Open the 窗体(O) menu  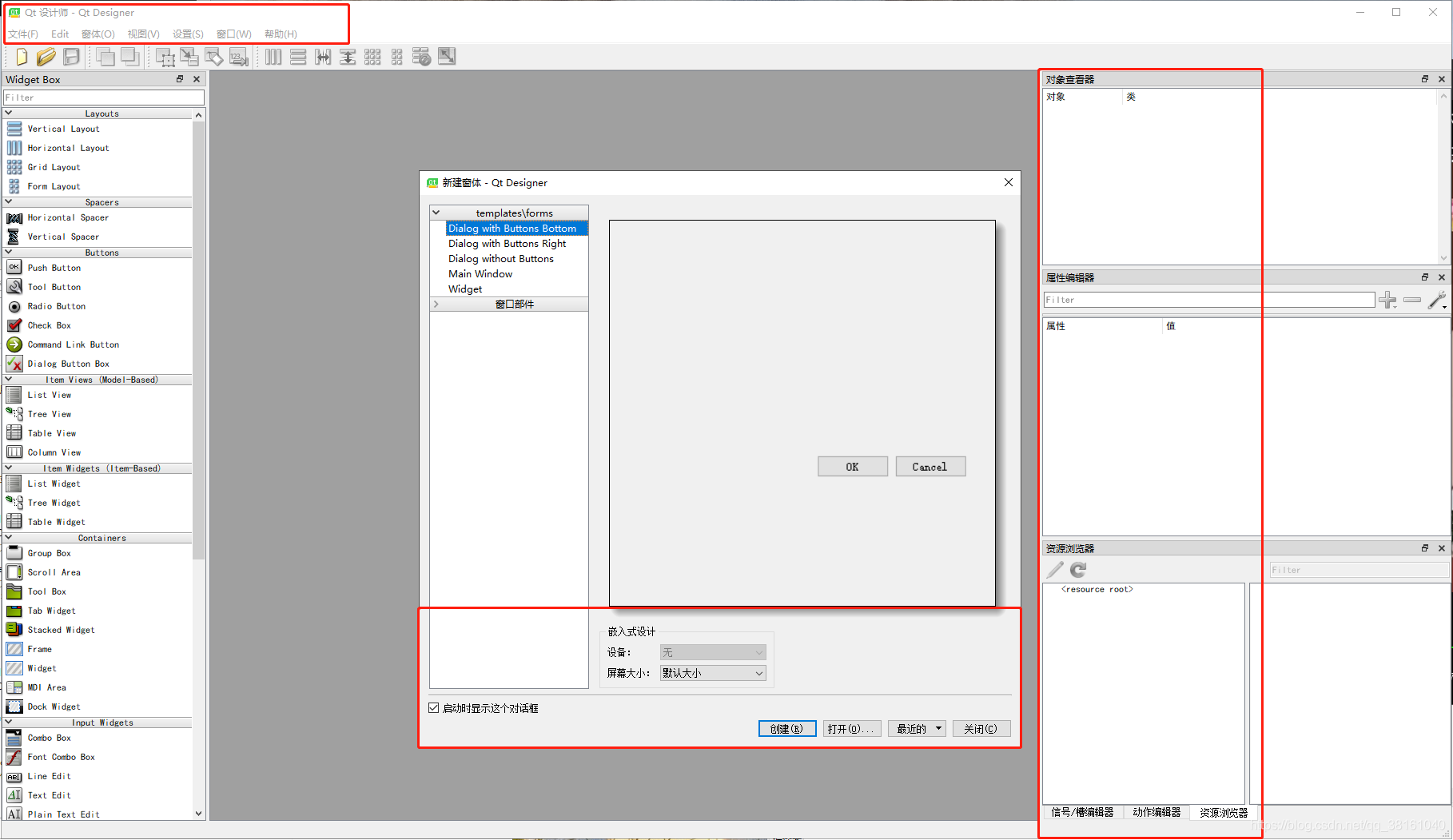[98, 34]
